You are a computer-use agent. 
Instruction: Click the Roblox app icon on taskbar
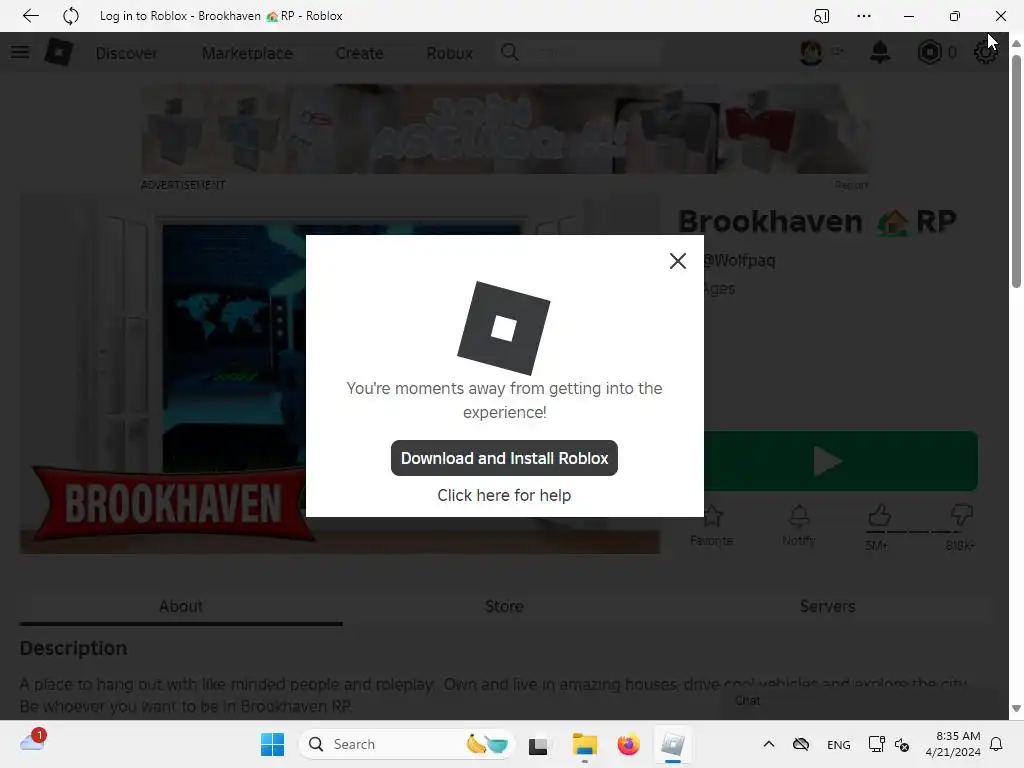point(673,744)
